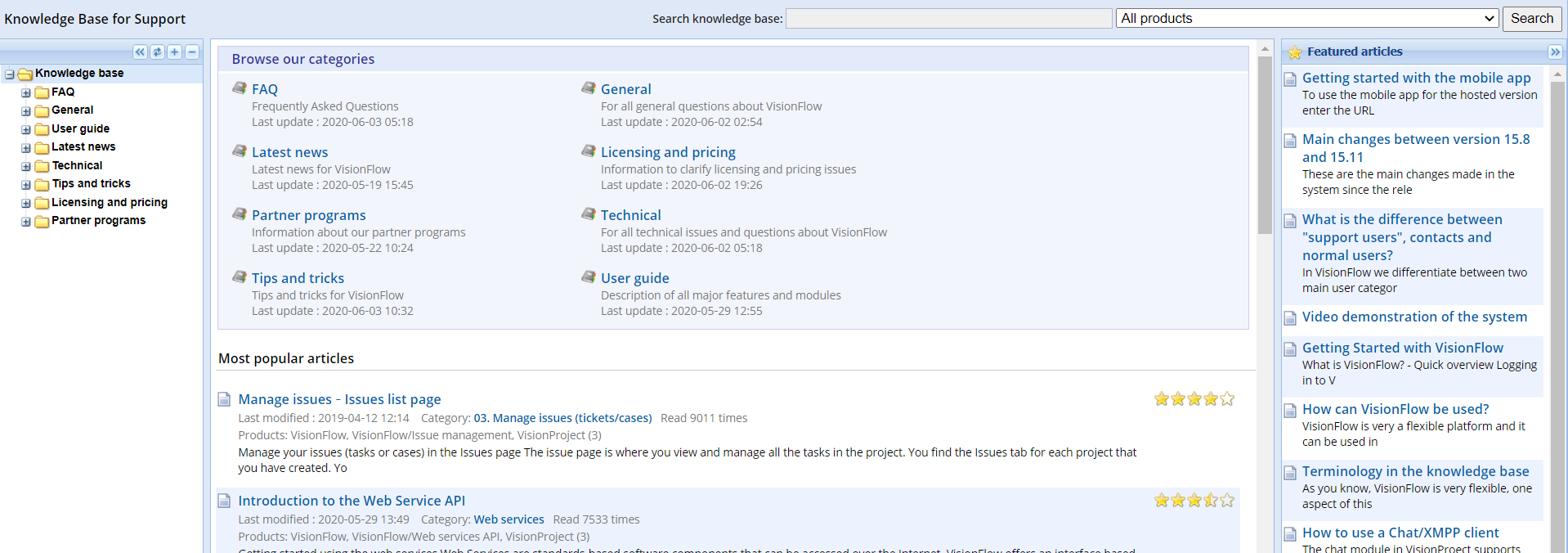Click the Knowledge base root folder icon
The height and width of the screenshot is (553, 1568).
coord(25,74)
